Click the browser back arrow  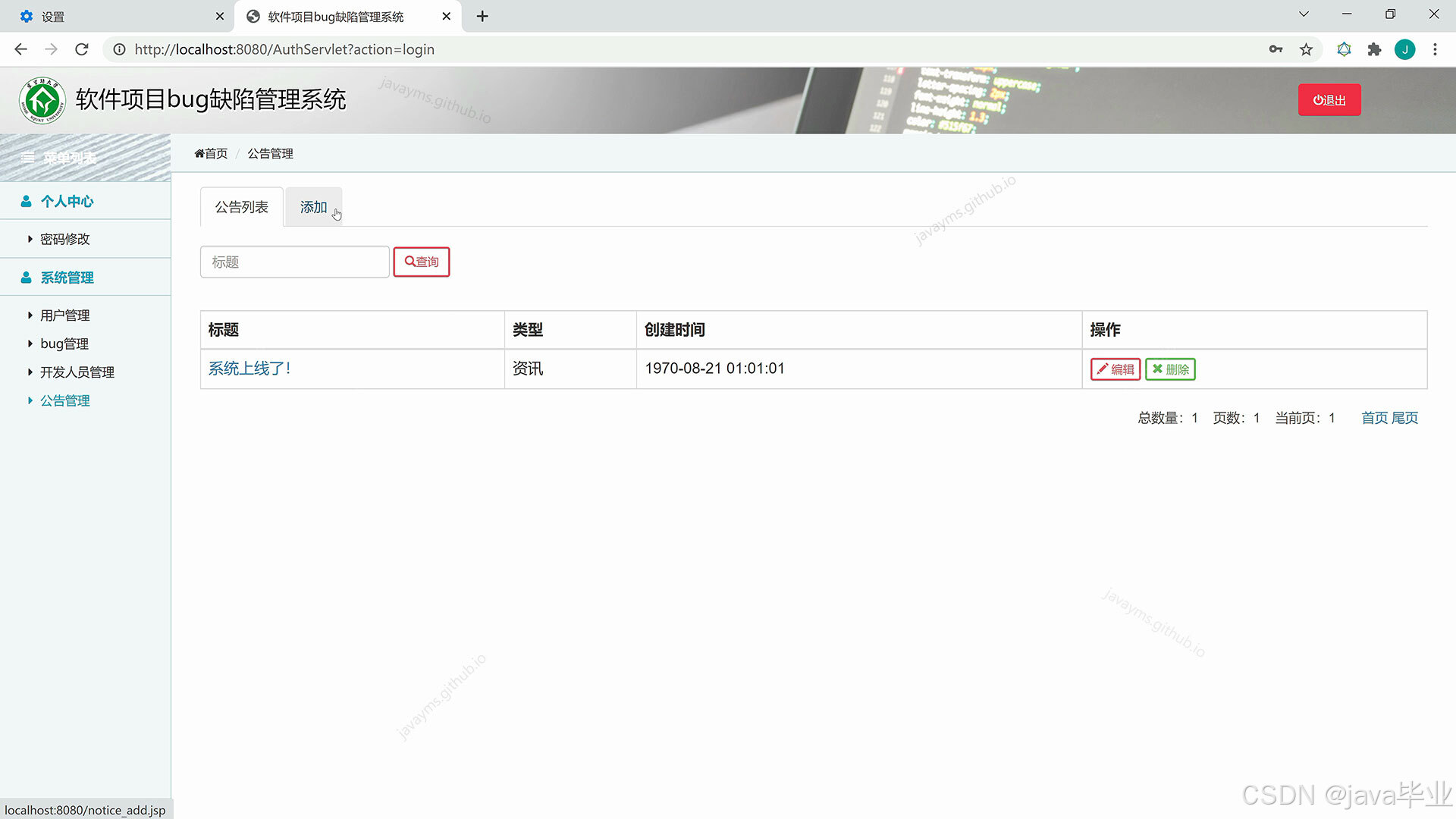click(20, 49)
